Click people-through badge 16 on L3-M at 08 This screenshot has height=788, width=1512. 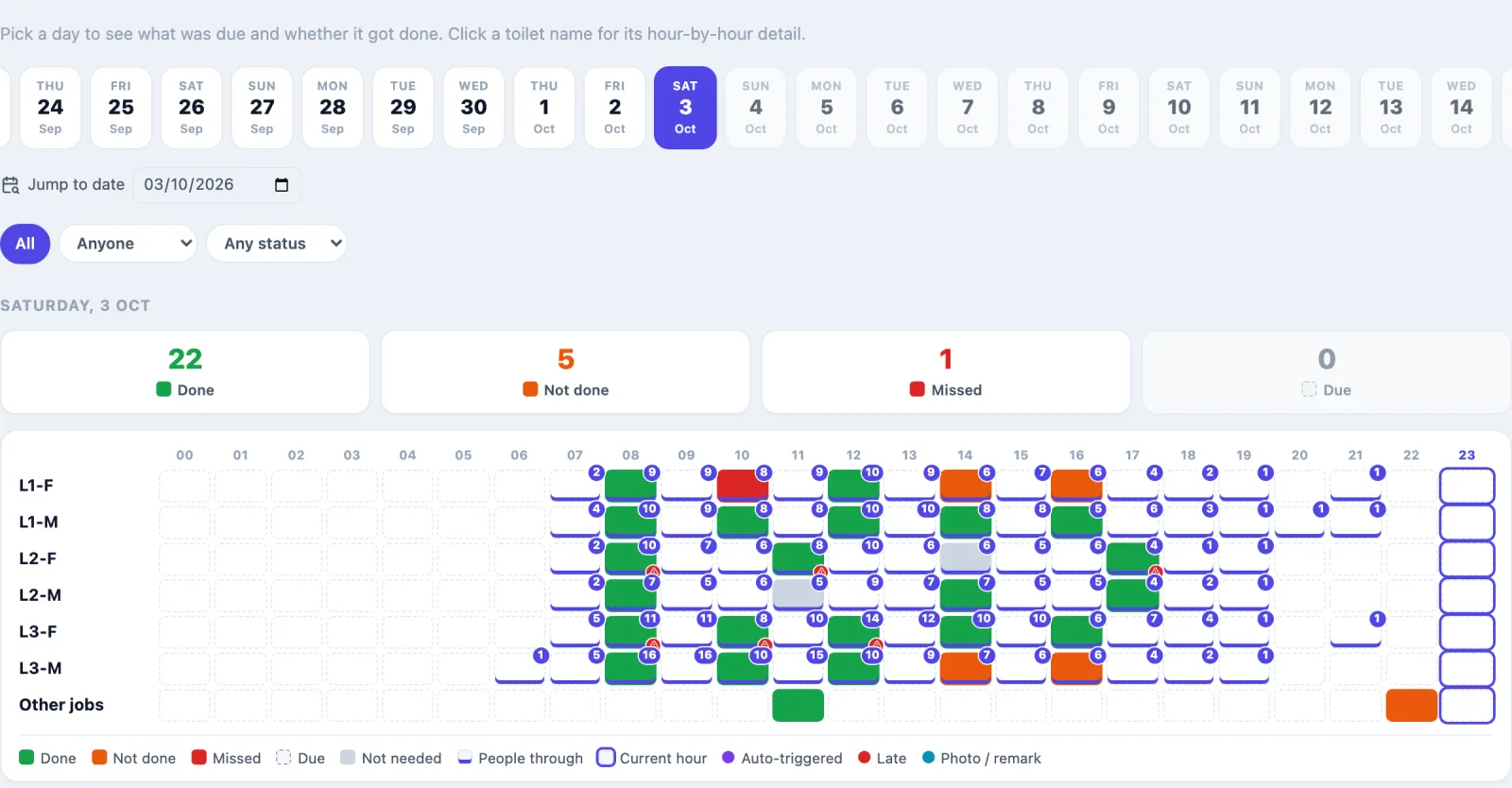point(649,655)
